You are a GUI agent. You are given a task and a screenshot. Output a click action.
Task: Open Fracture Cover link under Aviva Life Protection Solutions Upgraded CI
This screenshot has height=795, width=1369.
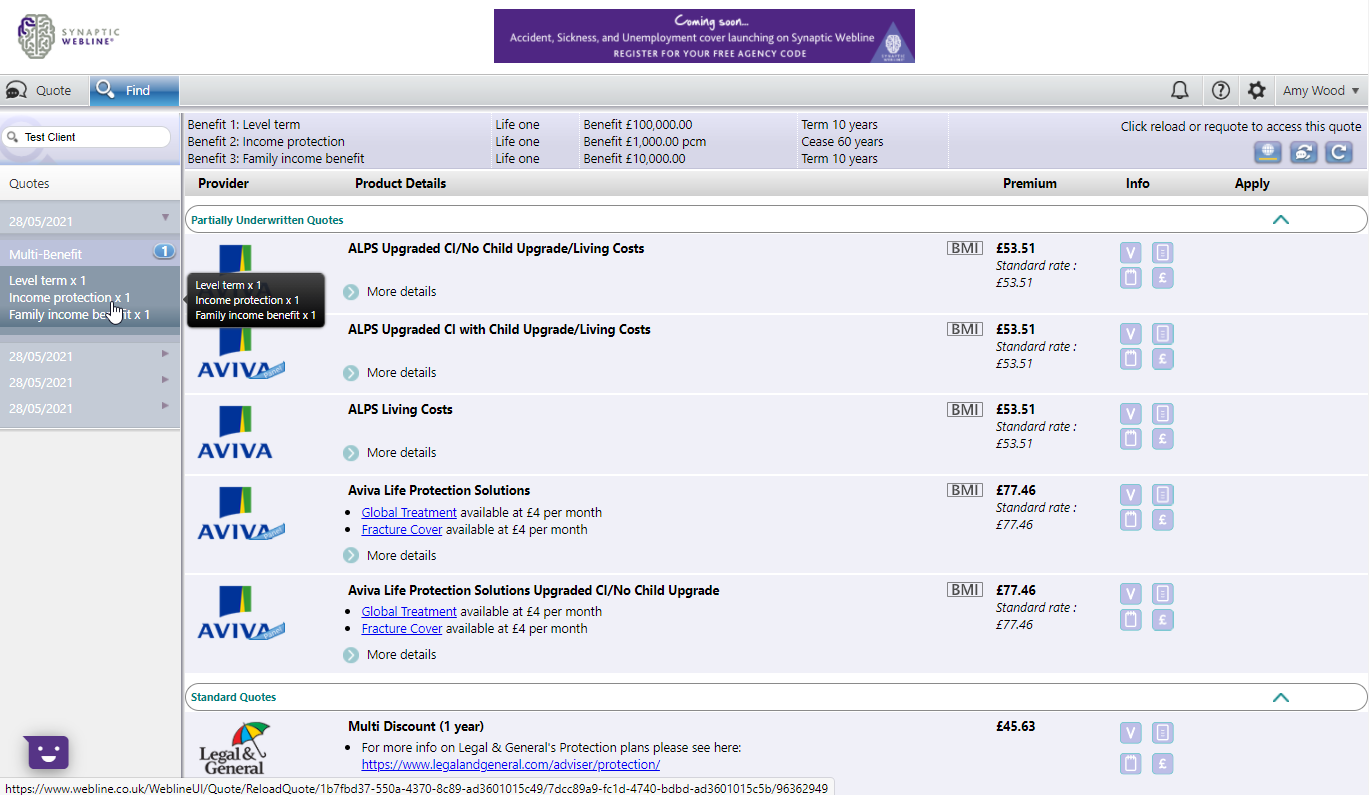(x=402, y=629)
